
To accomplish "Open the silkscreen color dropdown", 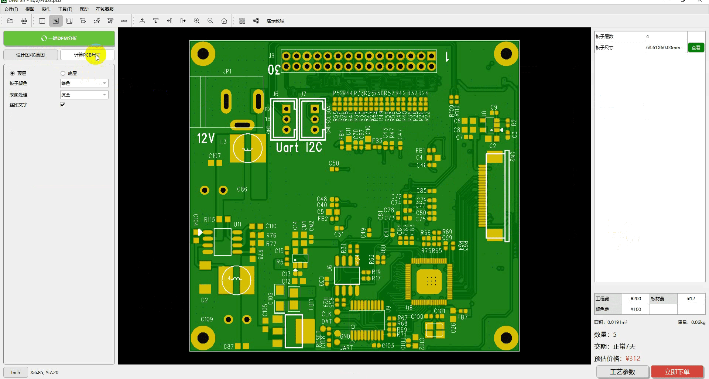I will pos(84,95).
